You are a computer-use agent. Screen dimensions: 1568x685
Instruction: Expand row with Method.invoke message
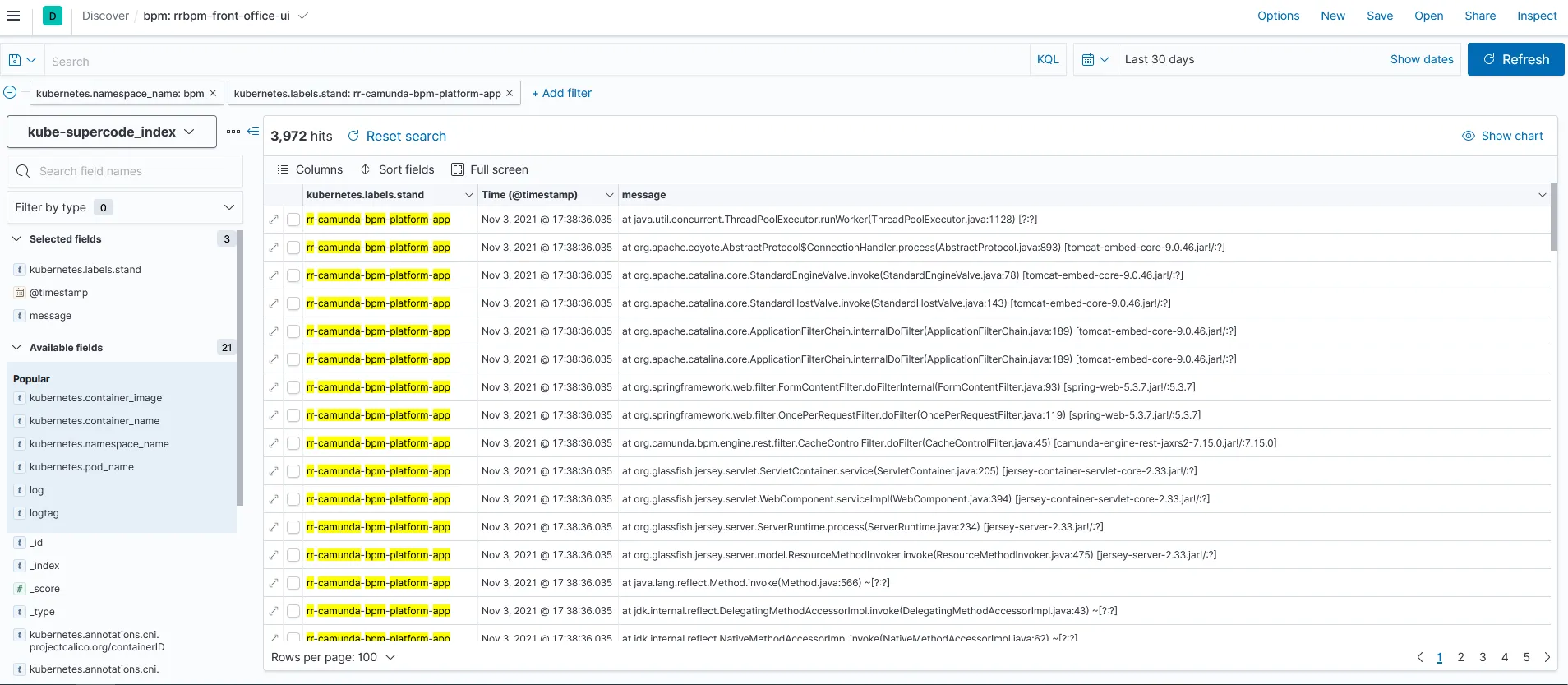coord(274,583)
